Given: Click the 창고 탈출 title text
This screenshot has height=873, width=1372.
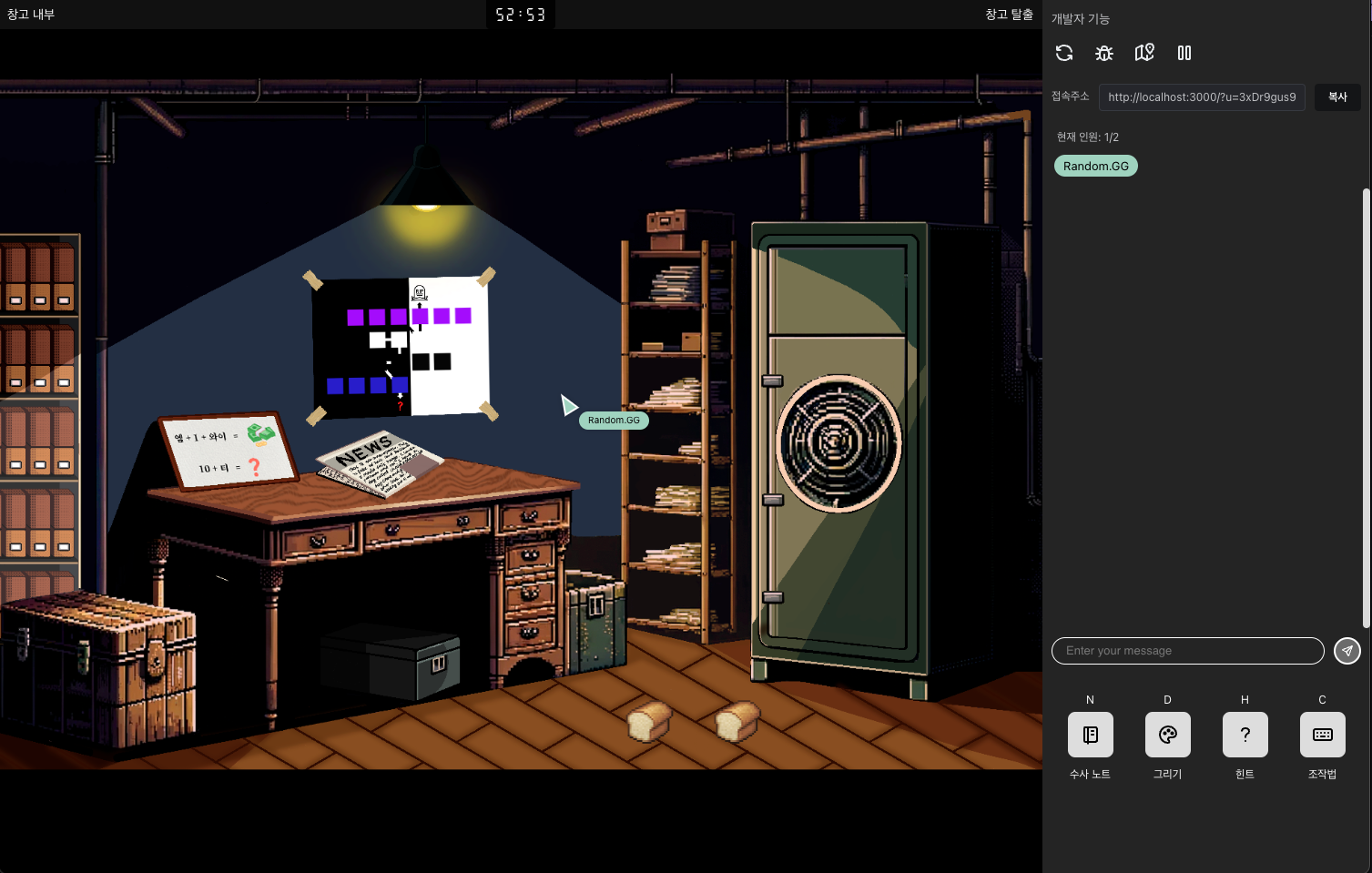Looking at the screenshot, I should pyautogui.click(x=1009, y=15).
